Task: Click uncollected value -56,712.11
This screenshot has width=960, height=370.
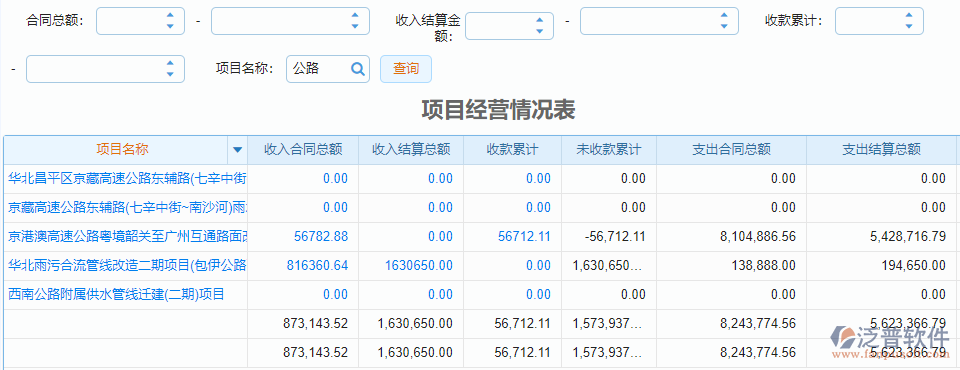Action: click(x=614, y=236)
